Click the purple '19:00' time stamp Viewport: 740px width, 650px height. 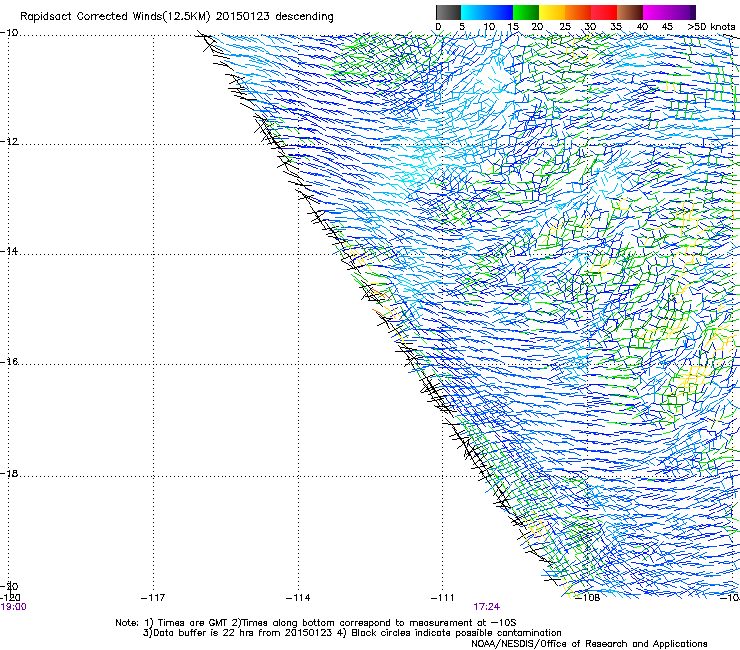13,607
